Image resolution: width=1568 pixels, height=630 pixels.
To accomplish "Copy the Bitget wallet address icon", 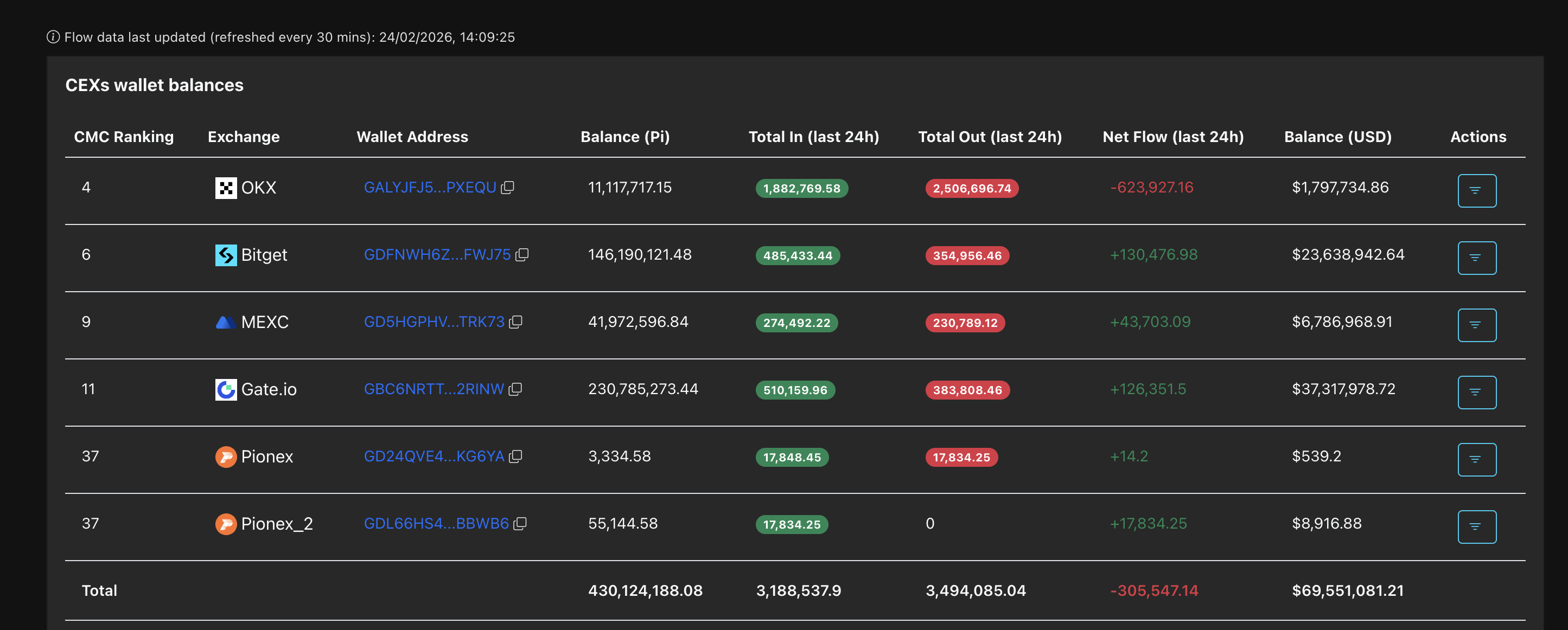I will (521, 255).
